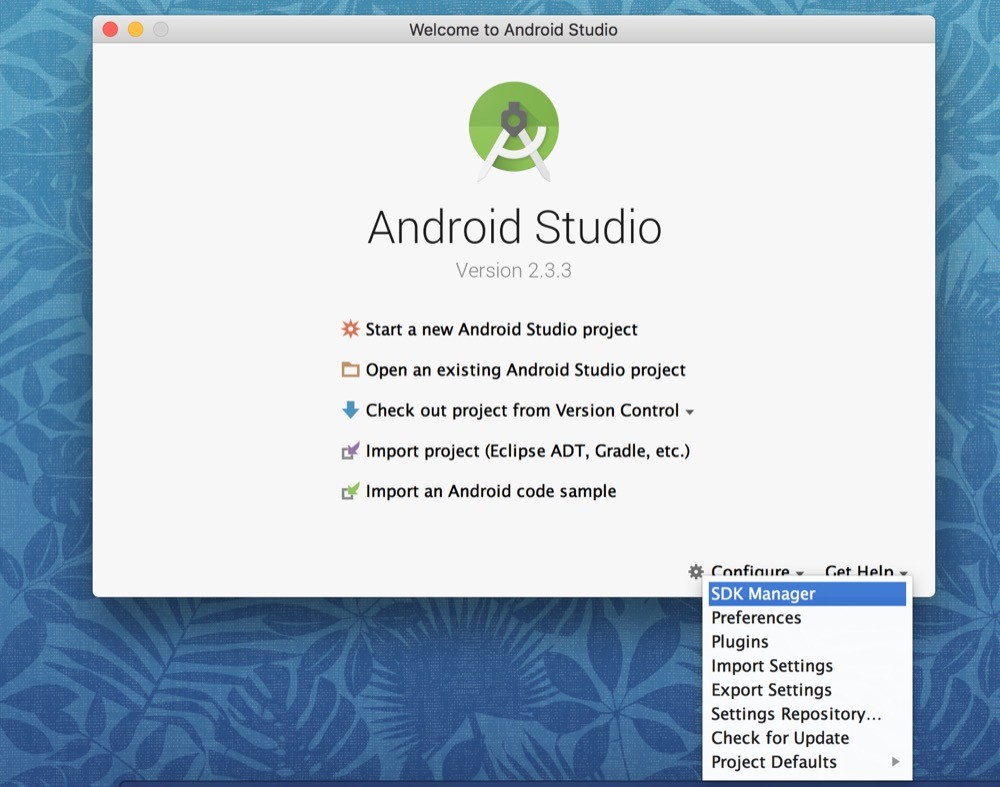Click the gear icon next to Configure
1000x787 pixels.
pyautogui.click(x=695, y=571)
